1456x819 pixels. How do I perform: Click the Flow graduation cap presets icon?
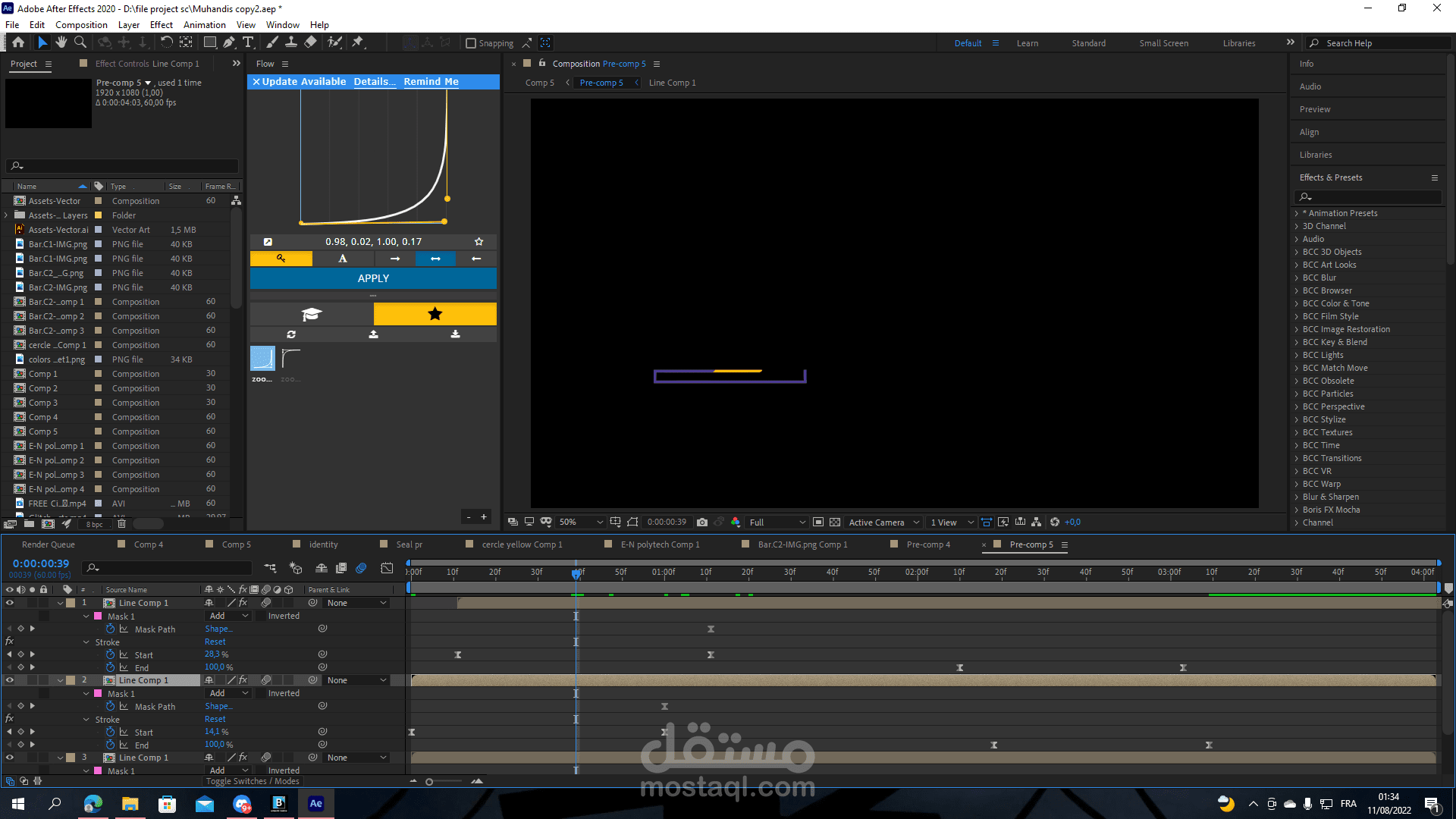click(x=312, y=314)
